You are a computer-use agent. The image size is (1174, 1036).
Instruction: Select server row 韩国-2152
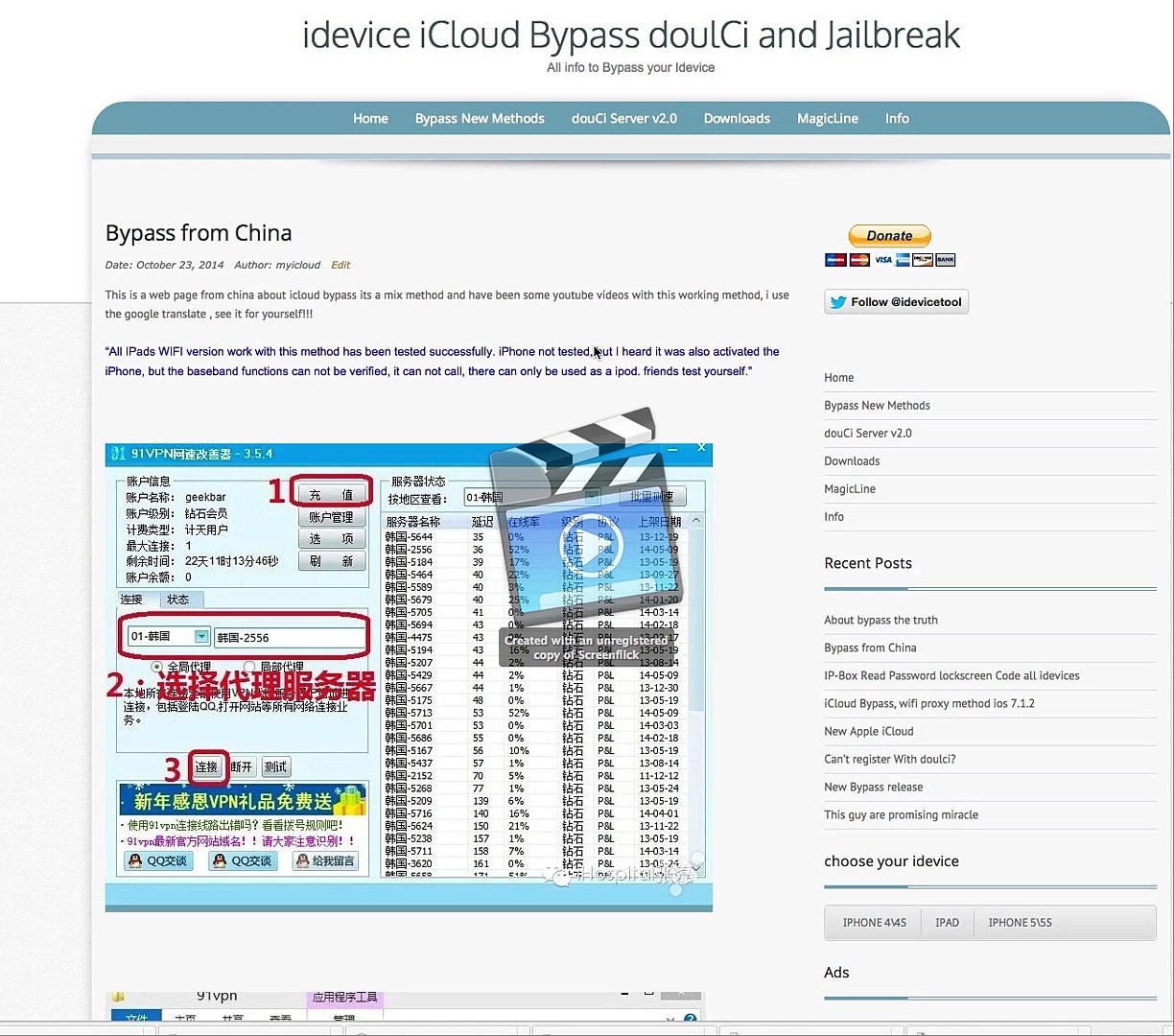point(537,776)
